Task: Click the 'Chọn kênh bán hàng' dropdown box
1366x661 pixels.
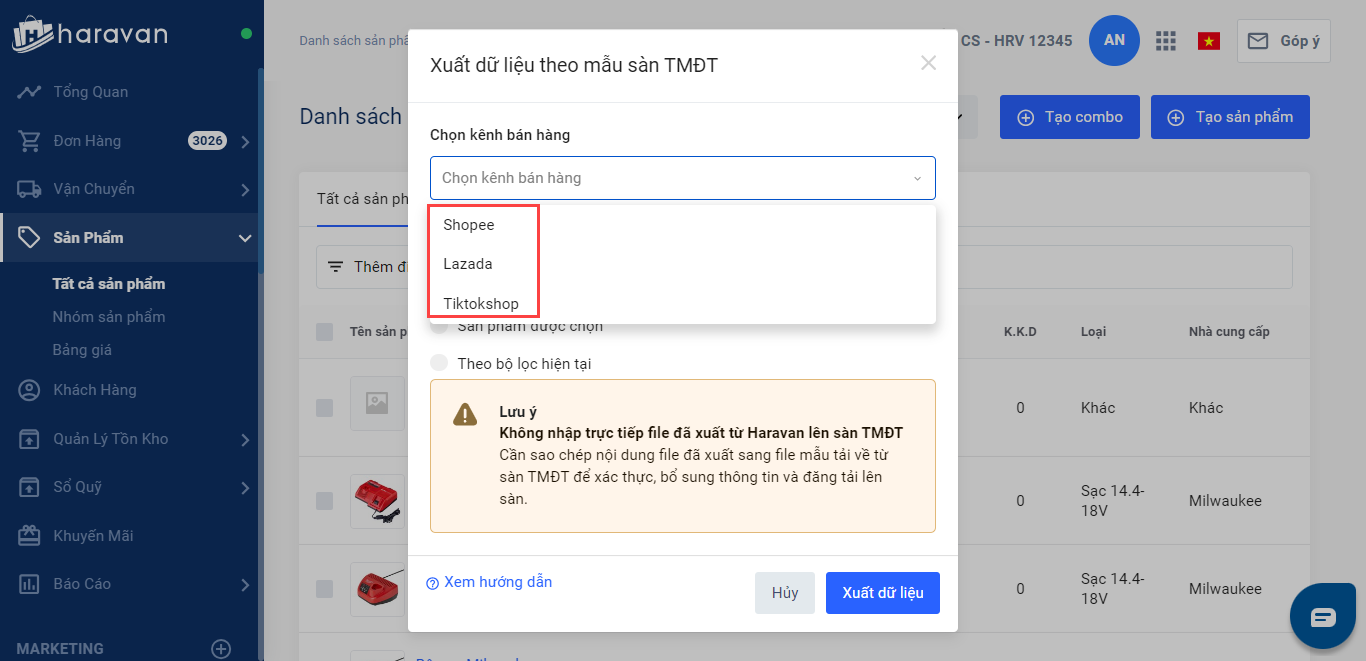Action: (x=682, y=178)
